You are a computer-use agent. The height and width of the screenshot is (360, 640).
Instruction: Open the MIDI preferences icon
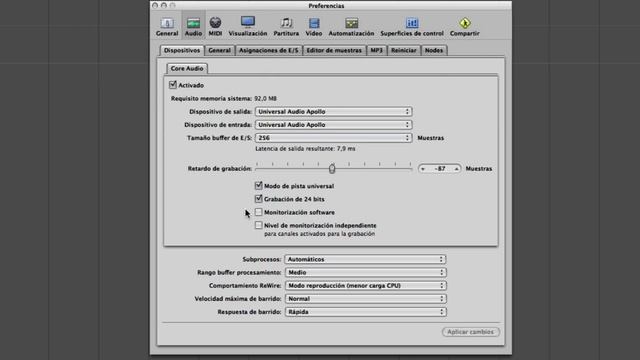coord(215,27)
